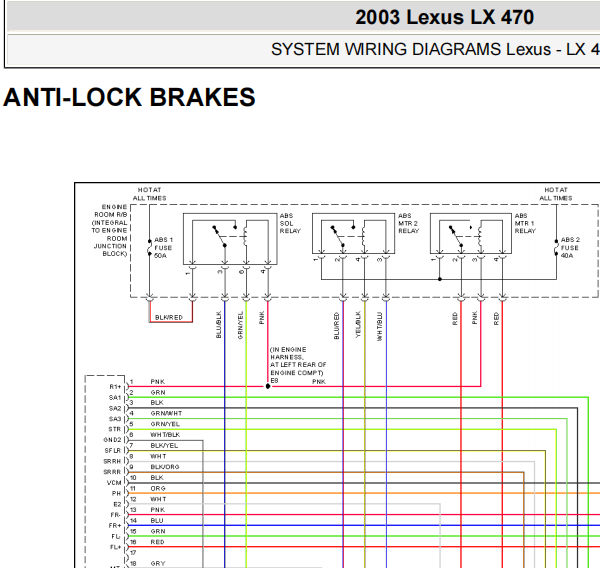Click the "BLK/RED" wire label
This screenshot has width=600, height=568.
[169, 317]
